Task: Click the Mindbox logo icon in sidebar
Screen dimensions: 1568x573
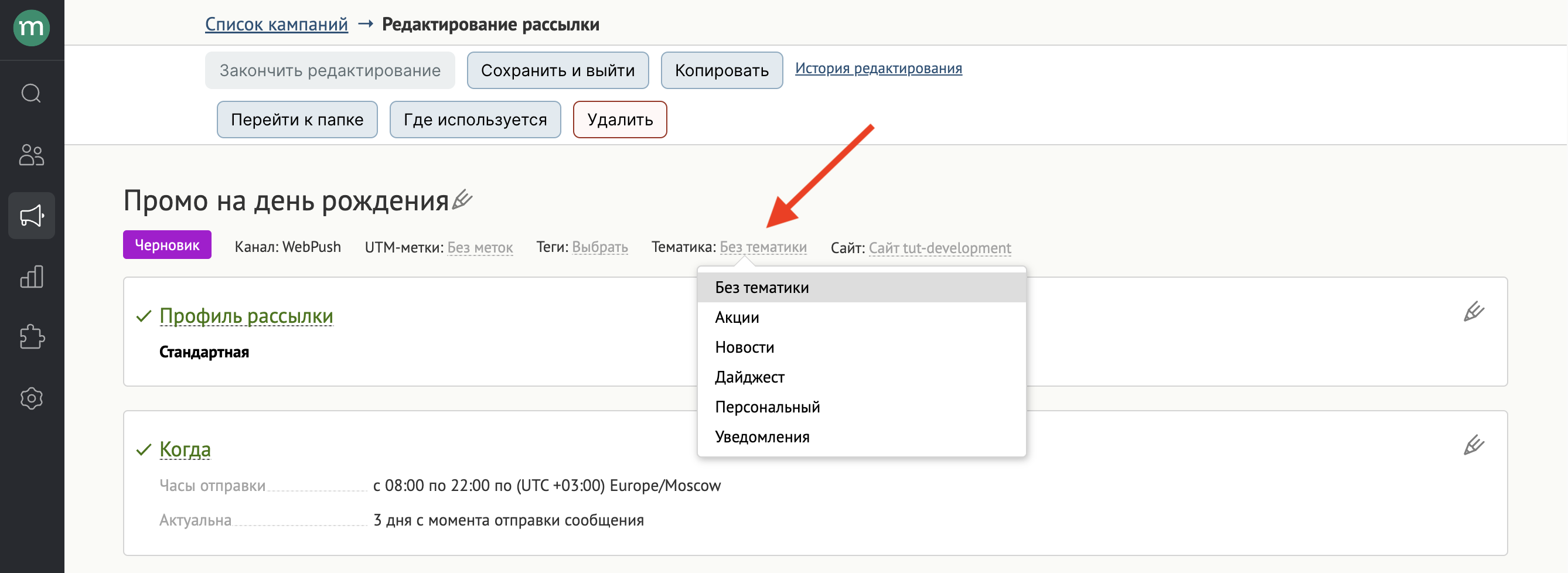Action: (x=32, y=28)
